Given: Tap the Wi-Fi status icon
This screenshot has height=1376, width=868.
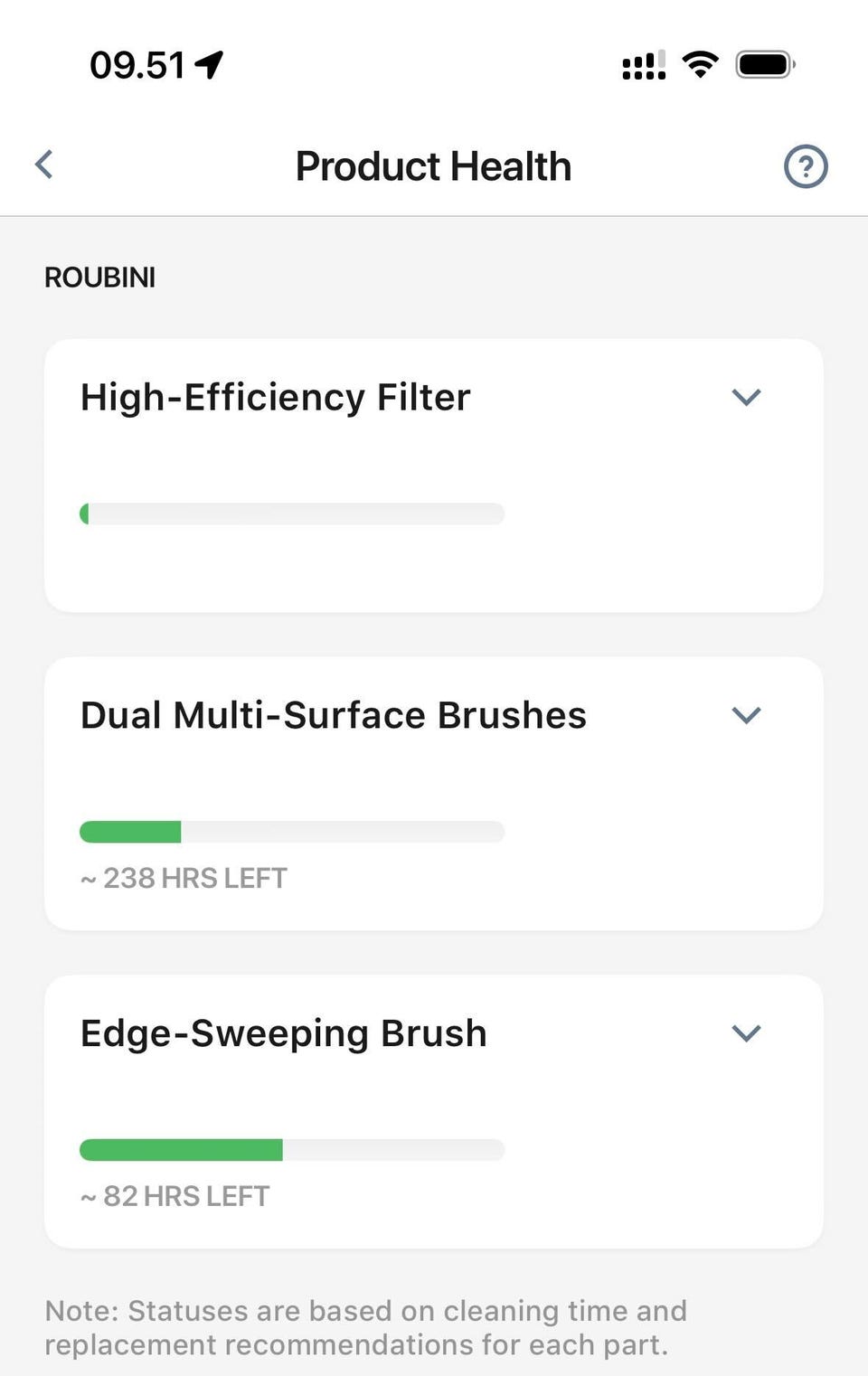Looking at the screenshot, I should coord(700,64).
